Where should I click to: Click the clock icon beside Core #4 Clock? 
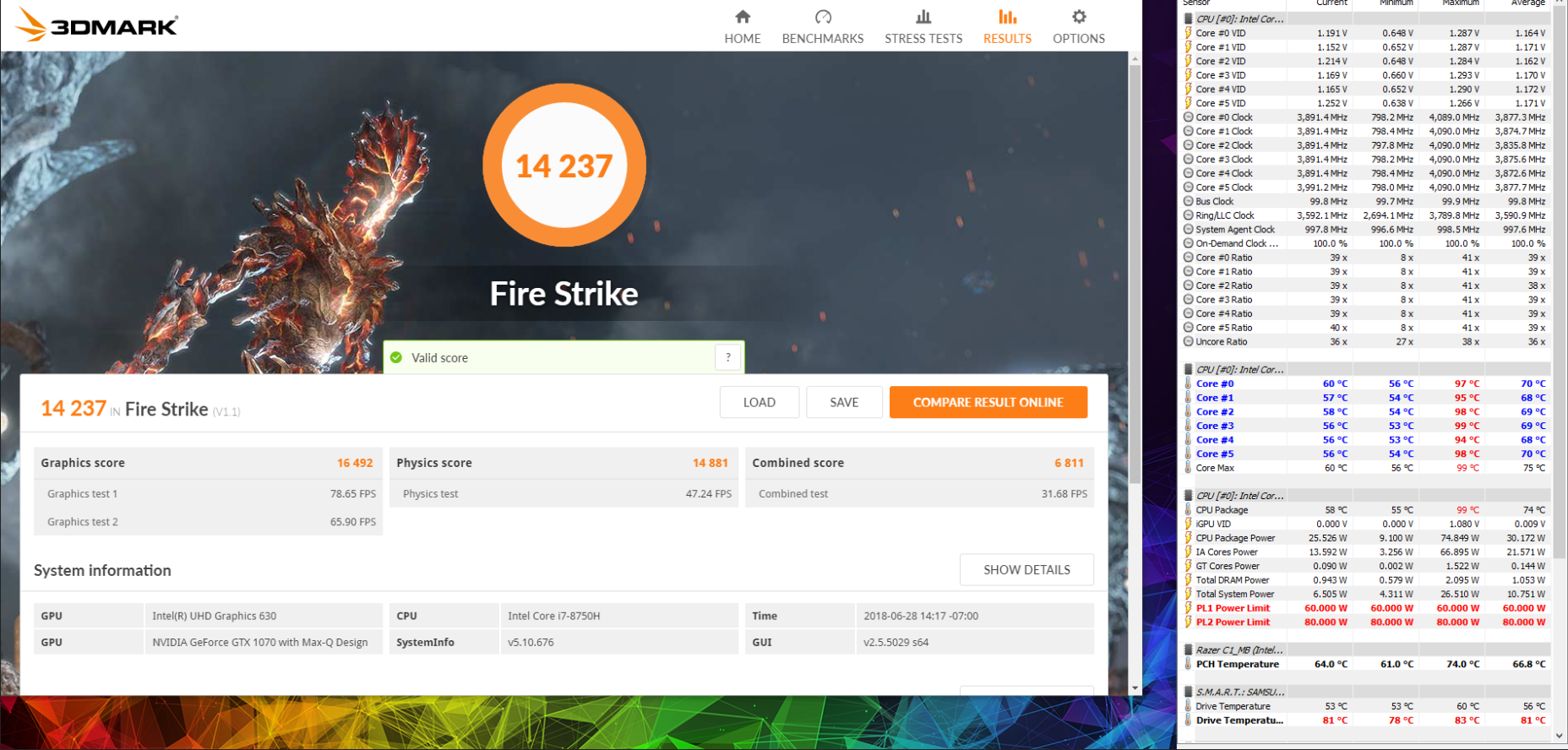pyautogui.click(x=1189, y=173)
